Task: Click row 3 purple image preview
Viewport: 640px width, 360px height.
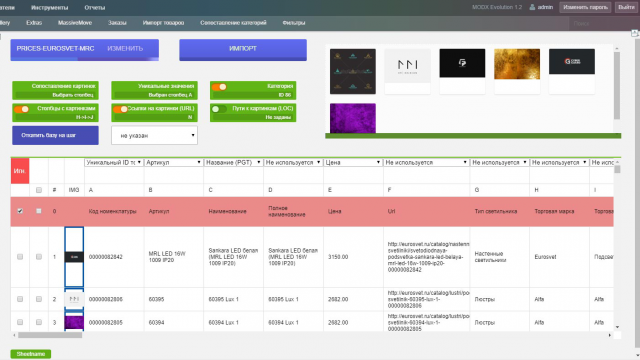Action: (x=74, y=322)
